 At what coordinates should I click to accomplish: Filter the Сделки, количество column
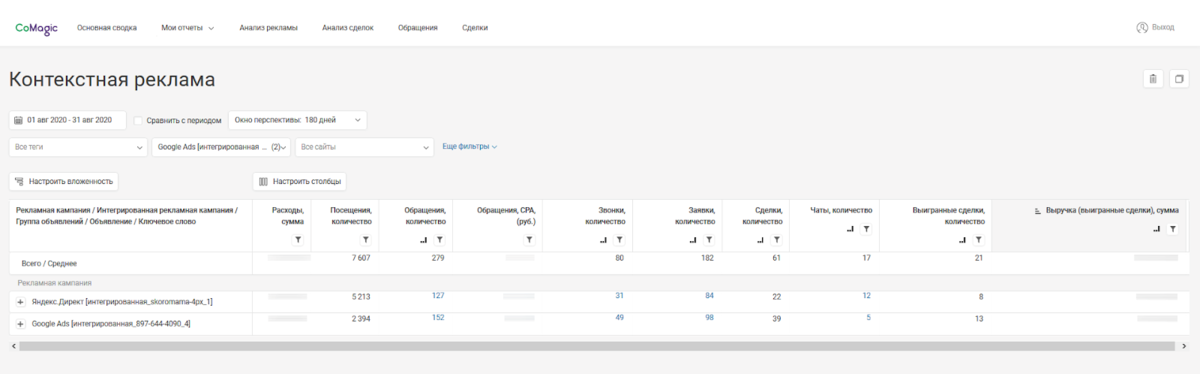click(x=776, y=240)
